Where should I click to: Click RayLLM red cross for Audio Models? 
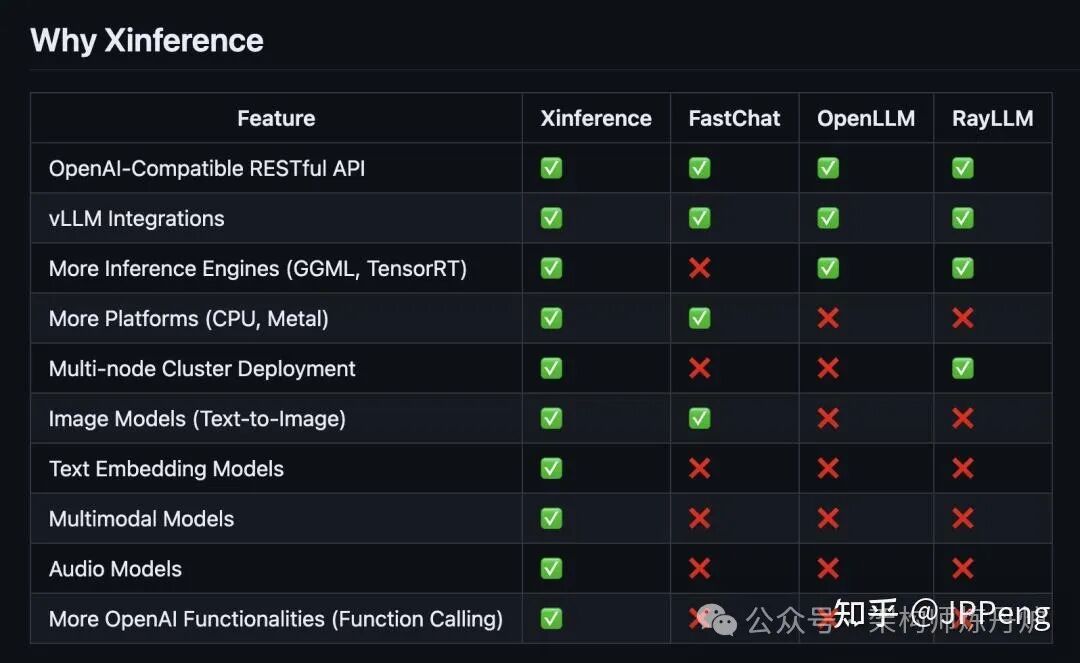pyautogui.click(x=962, y=569)
